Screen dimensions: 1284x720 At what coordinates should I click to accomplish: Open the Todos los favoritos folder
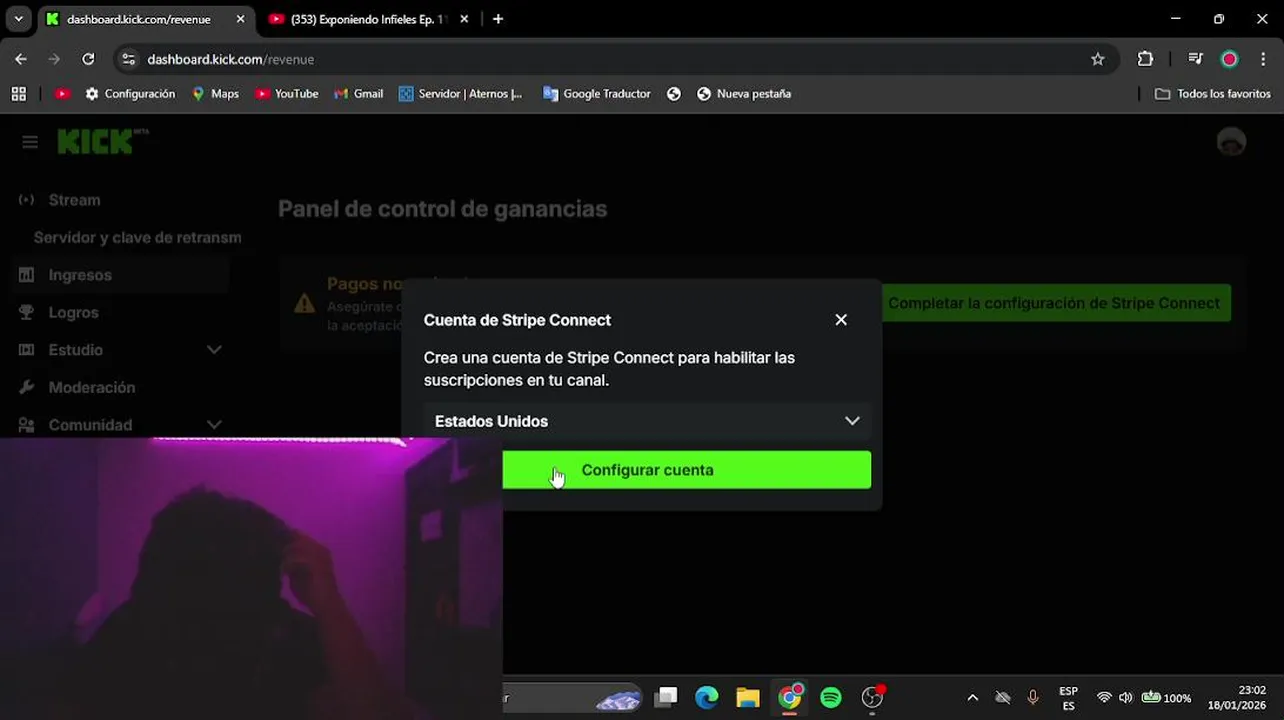tap(1213, 94)
